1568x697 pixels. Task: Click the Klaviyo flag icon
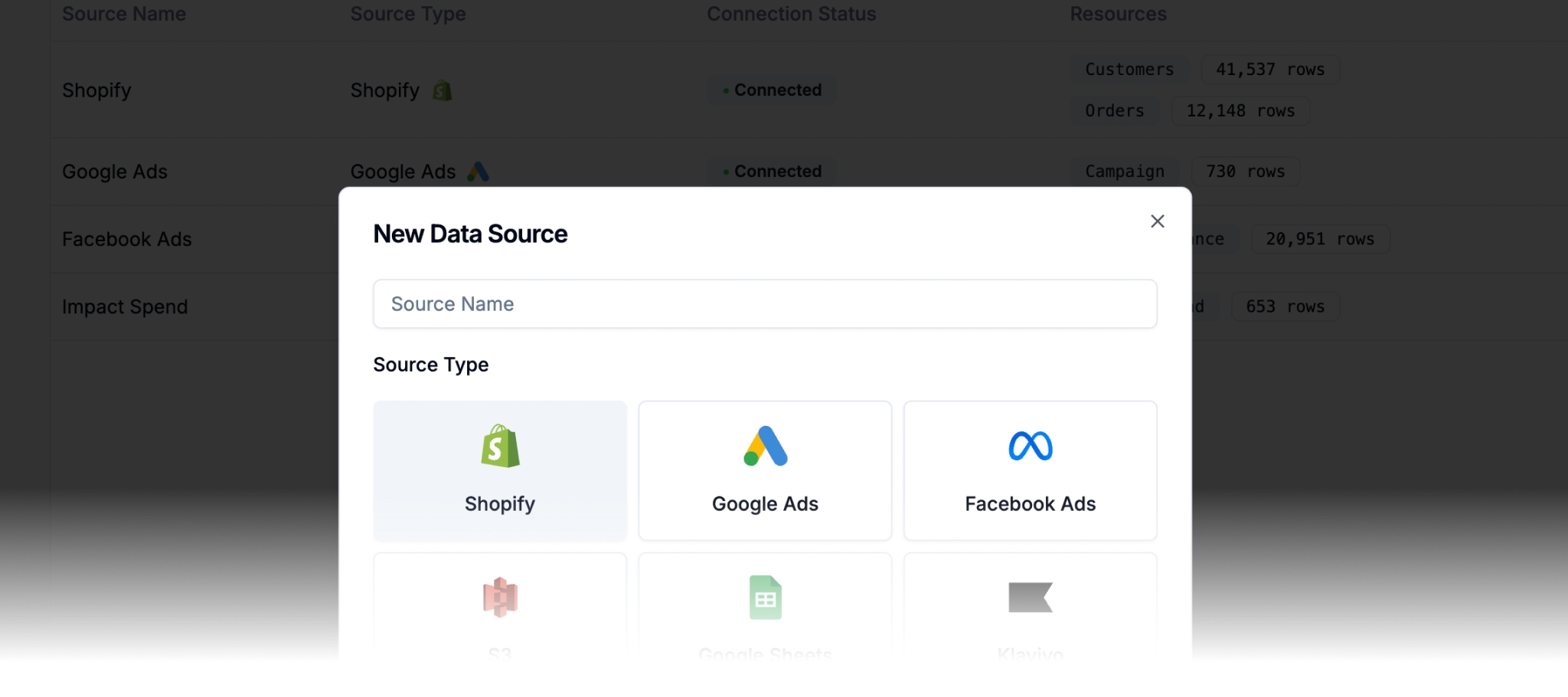(x=1031, y=597)
